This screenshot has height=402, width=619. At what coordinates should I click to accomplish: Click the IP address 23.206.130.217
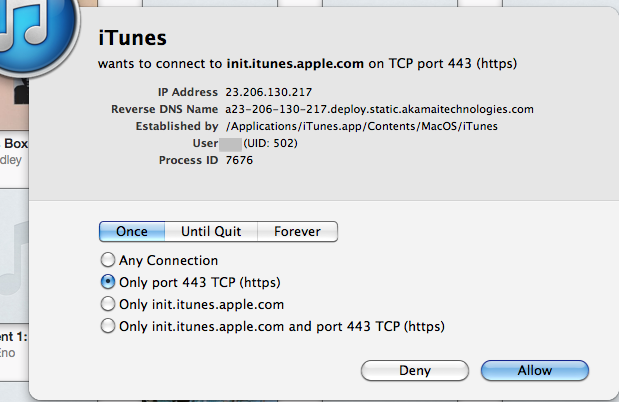click(x=268, y=92)
